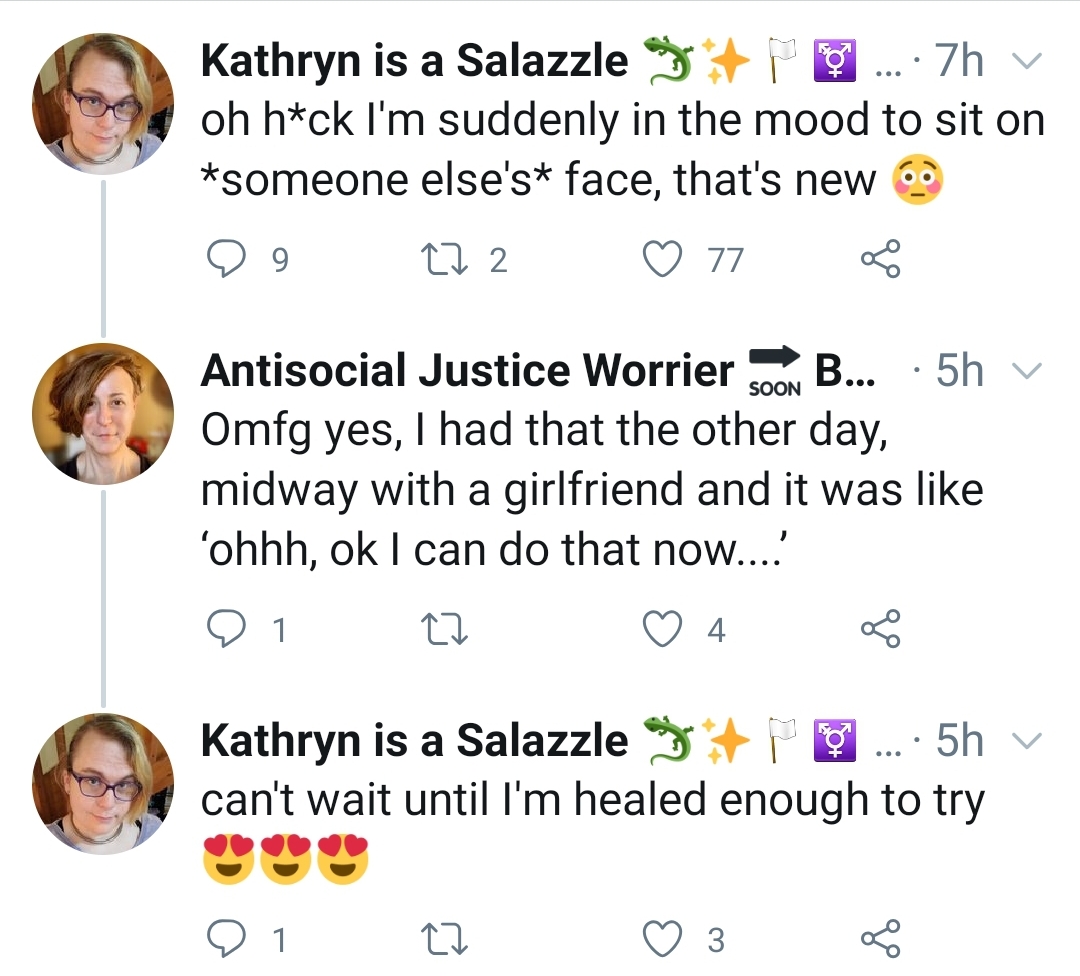Viewport: 1080px width, 976px height.
Task: Open the 5h timestamp of the bottom tweet
Action: click(959, 740)
